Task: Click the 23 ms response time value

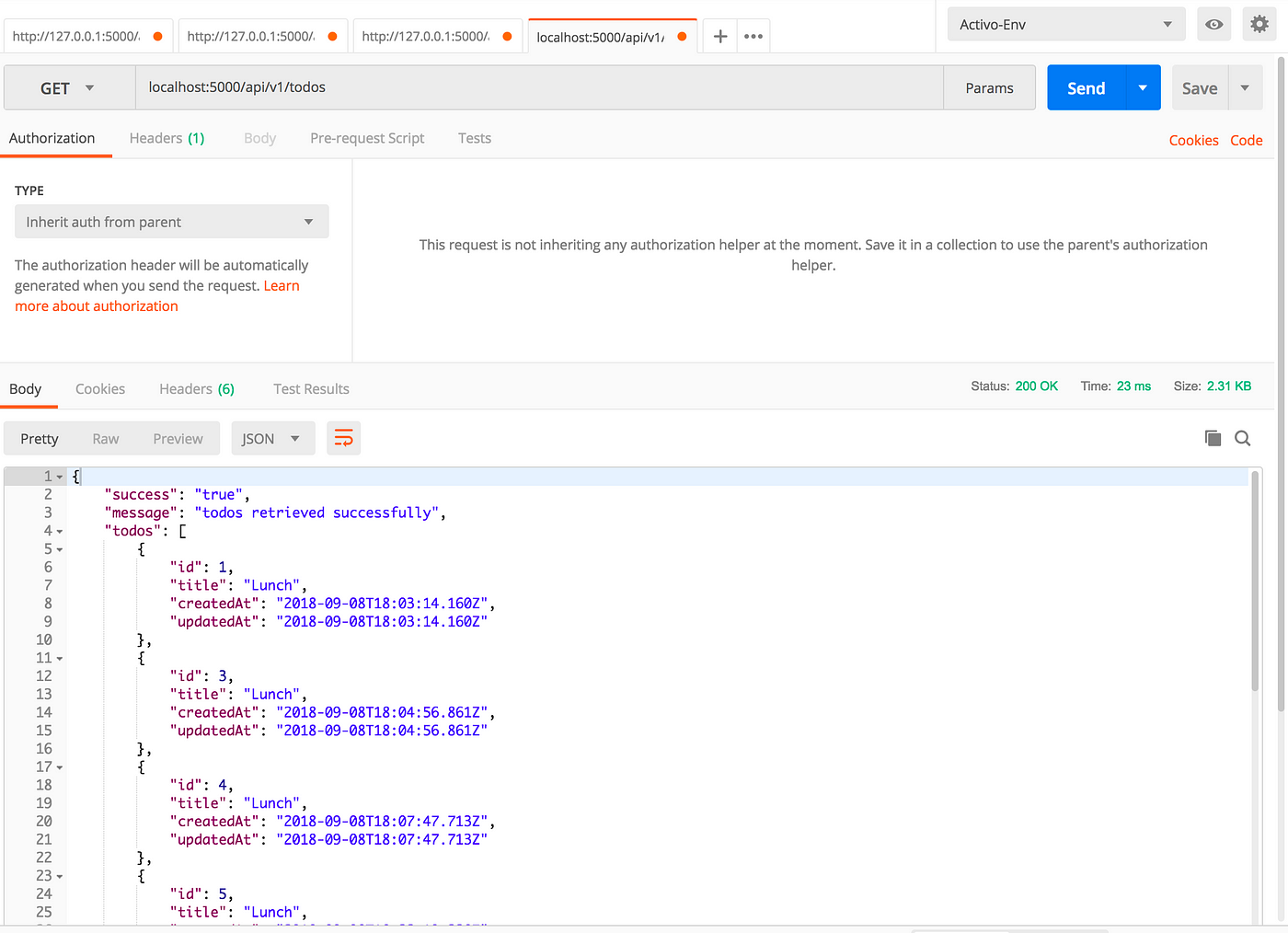Action: tap(1134, 386)
